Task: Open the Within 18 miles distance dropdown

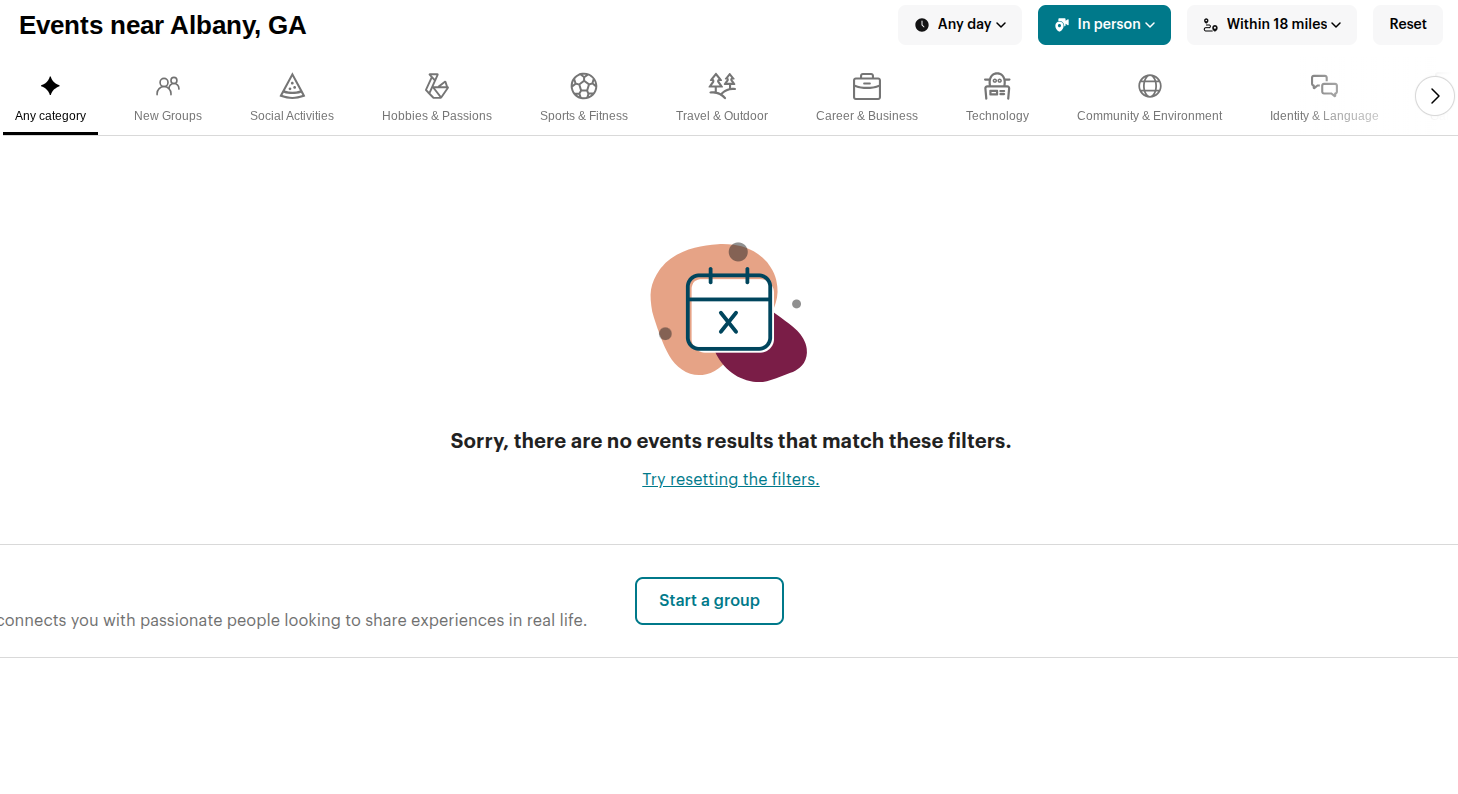Action: click(x=1272, y=25)
